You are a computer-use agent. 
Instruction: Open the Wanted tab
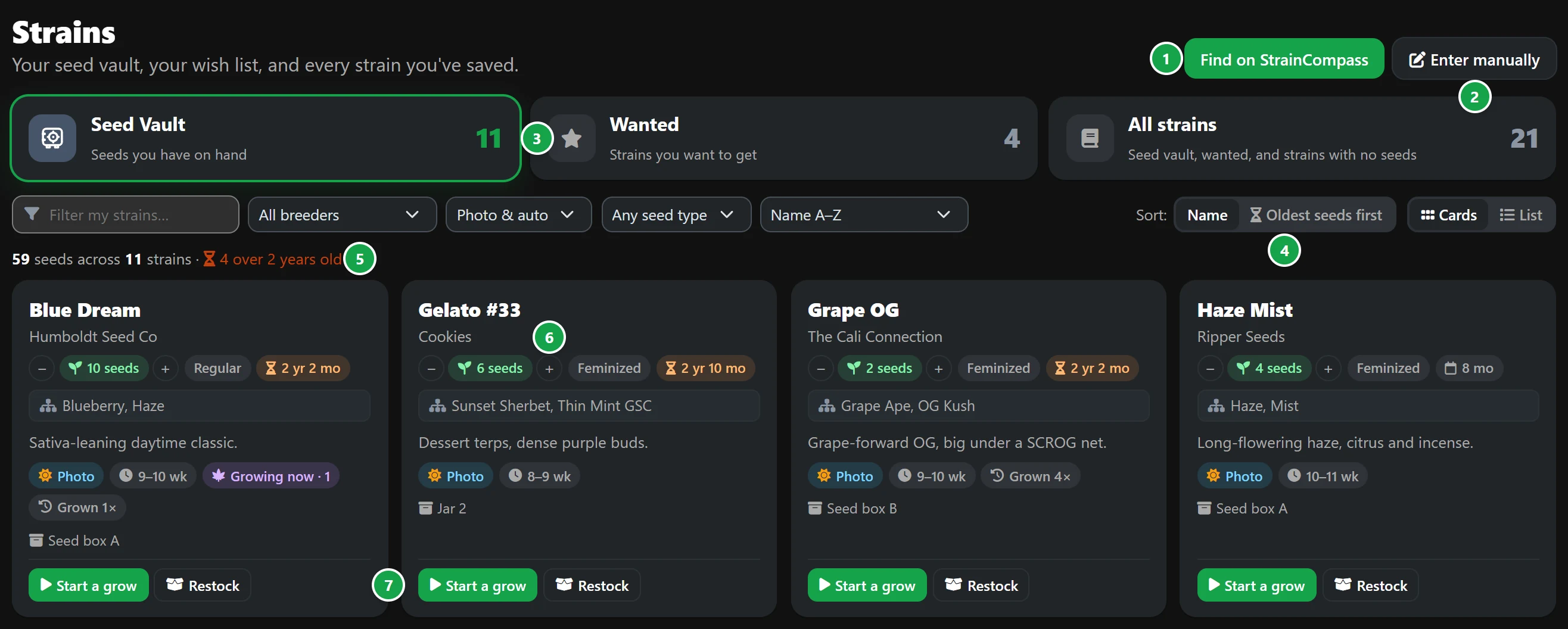(784, 138)
